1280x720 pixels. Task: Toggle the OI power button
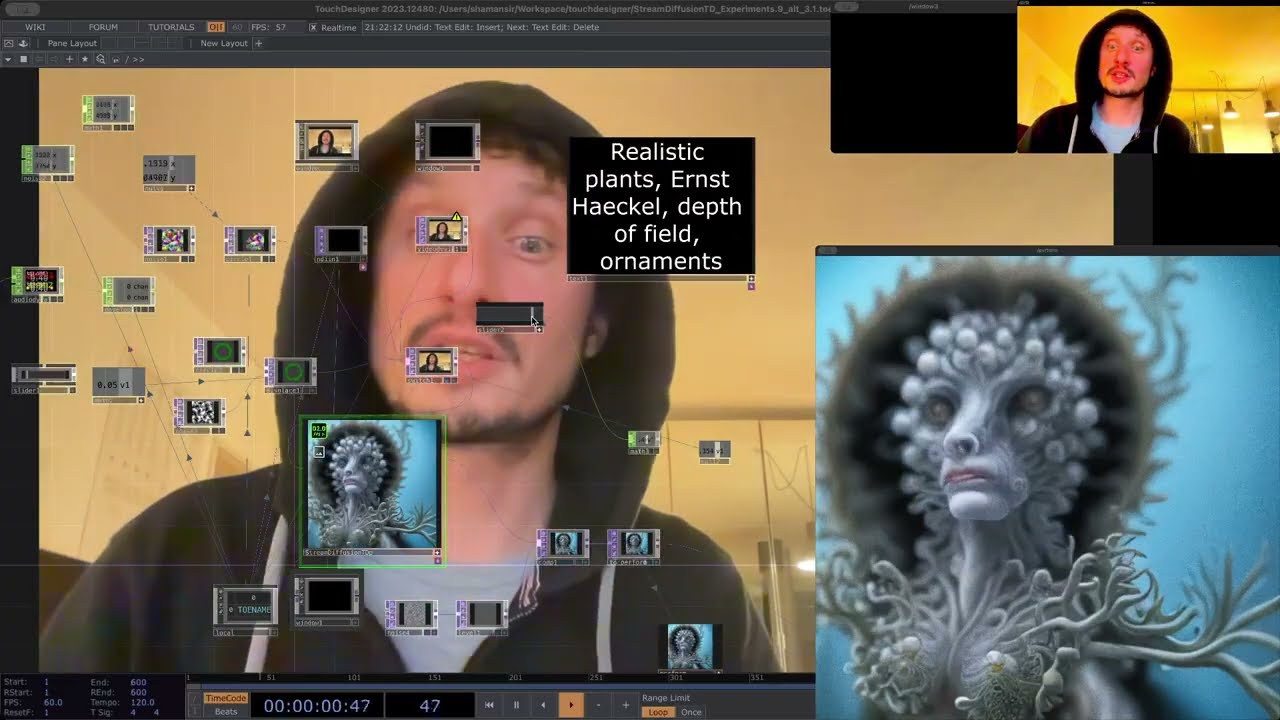coord(216,27)
